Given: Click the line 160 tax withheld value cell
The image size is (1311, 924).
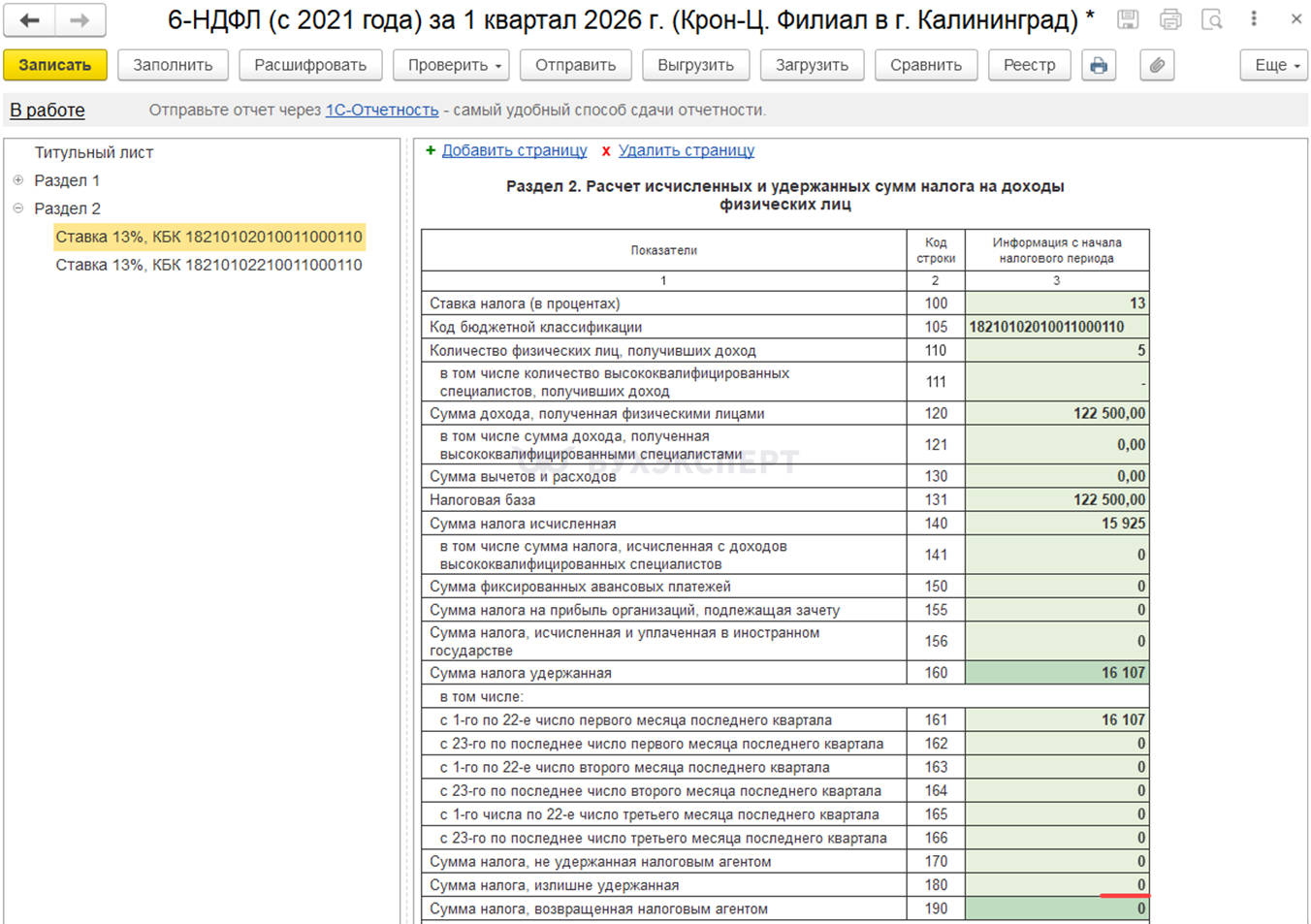Looking at the screenshot, I should point(1057,673).
